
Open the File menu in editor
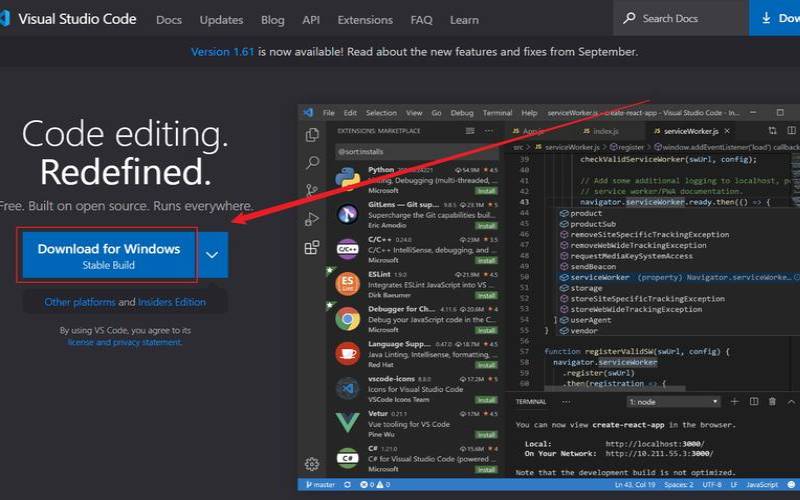click(329, 113)
